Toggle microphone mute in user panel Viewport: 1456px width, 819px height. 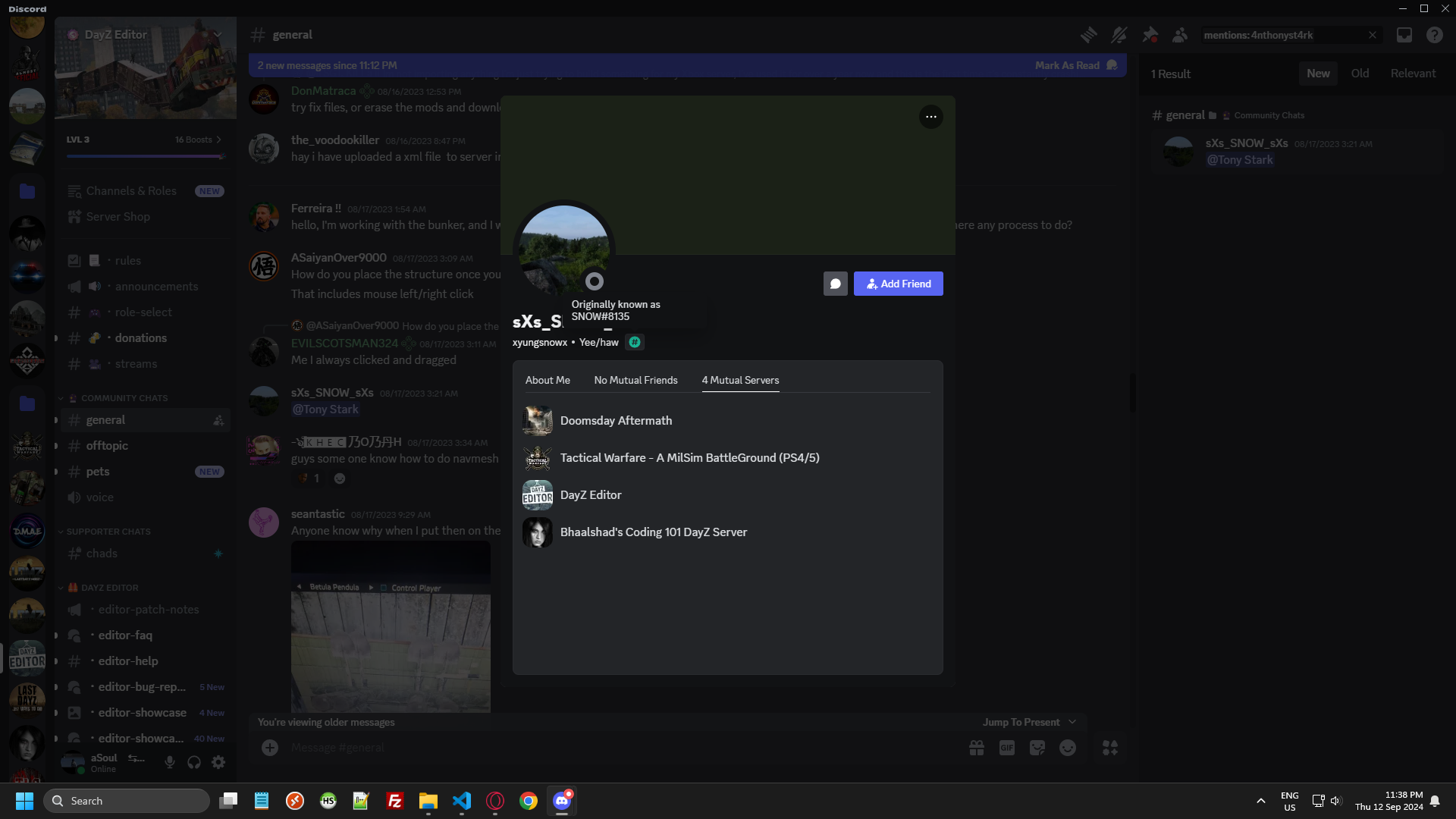170,762
